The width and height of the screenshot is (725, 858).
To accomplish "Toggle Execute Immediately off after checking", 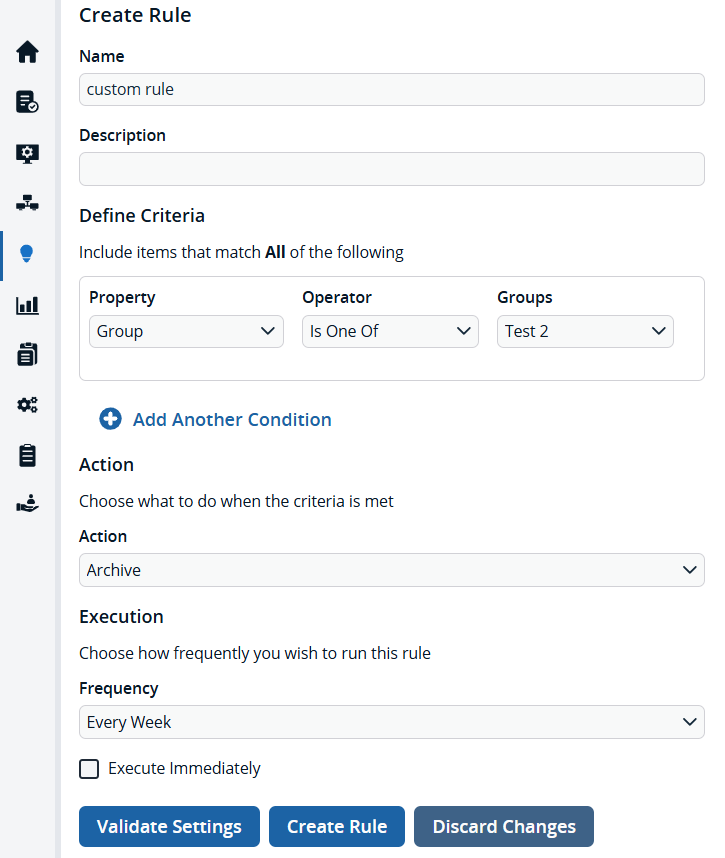I will tap(89, 769).
